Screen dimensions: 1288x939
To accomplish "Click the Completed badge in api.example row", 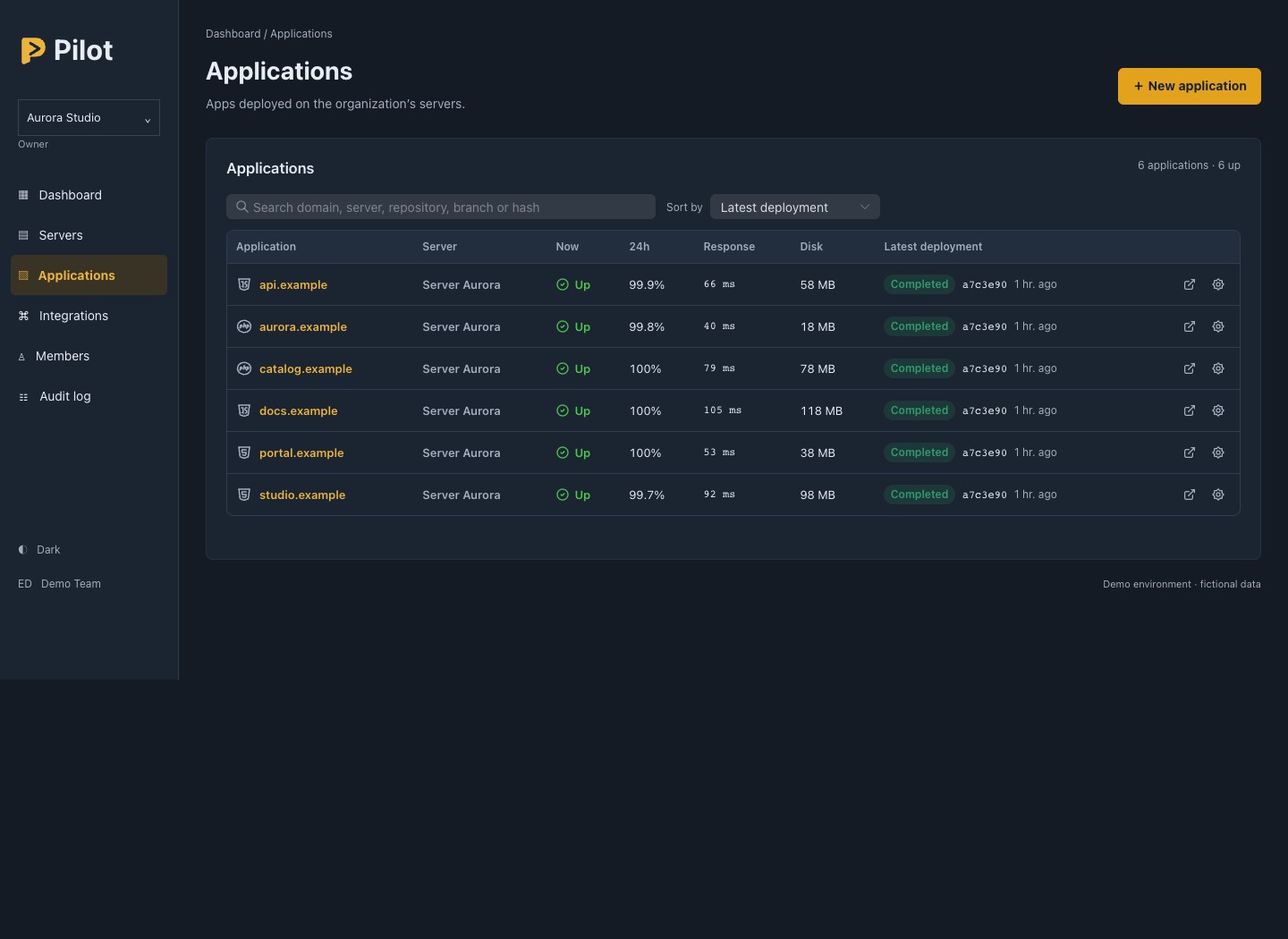I will (919, 284).
